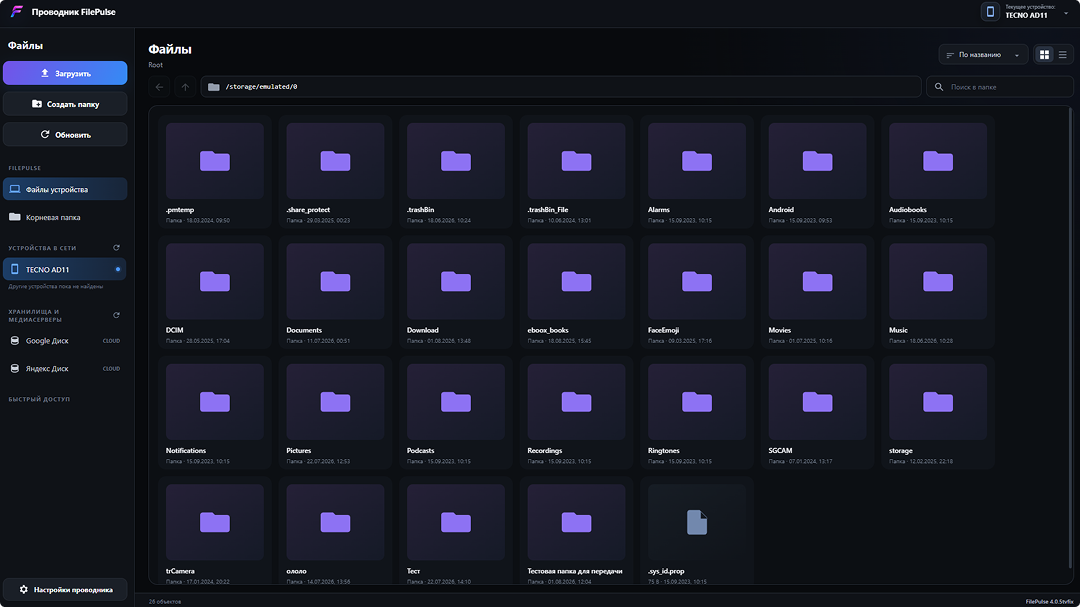
Task: Click the 'Загрузить' upload button
Action: tap(65, 73)
